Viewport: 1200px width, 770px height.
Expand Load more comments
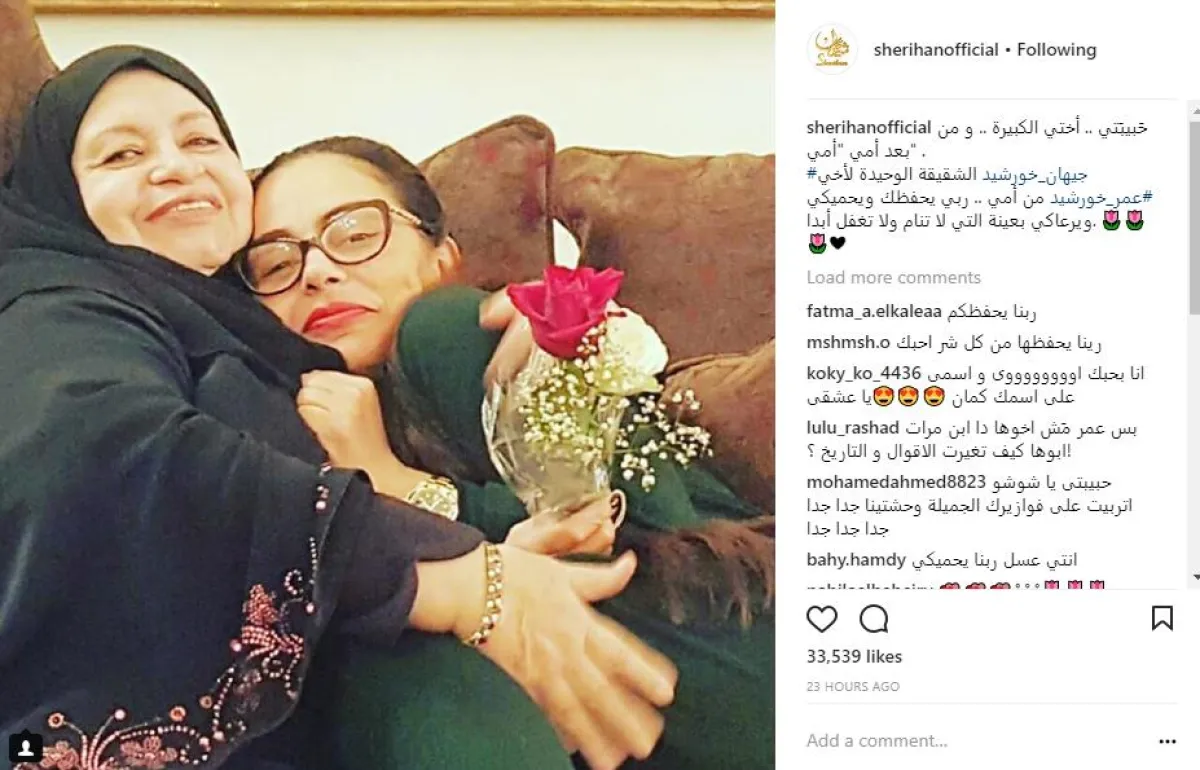pos(894,277)
